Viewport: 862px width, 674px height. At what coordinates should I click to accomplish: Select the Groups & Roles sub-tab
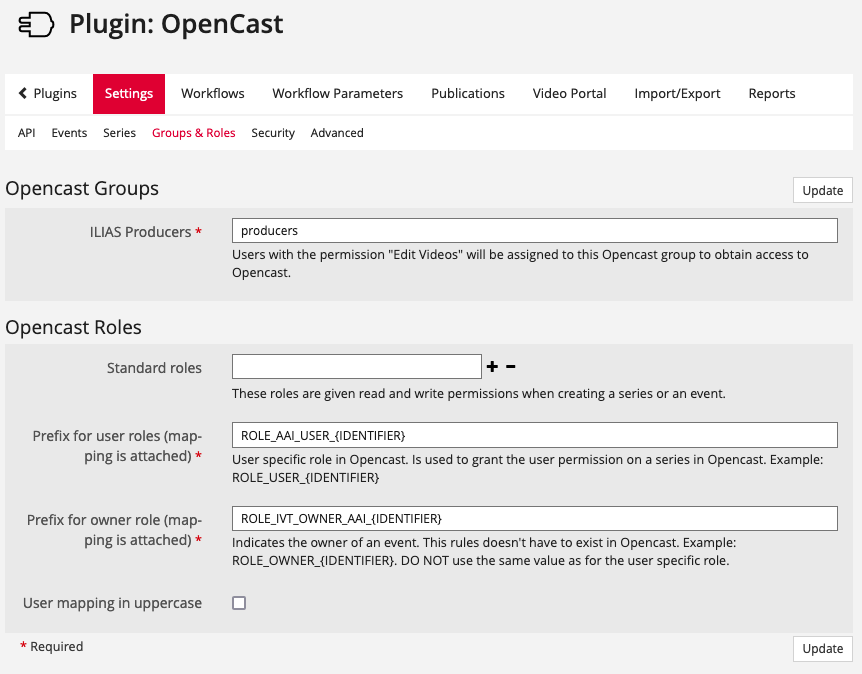pyautogui.click(x=194, y=133)
